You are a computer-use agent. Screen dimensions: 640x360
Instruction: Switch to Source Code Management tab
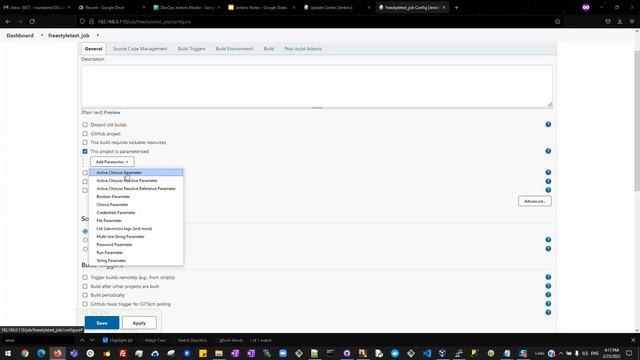pos(140,49)
